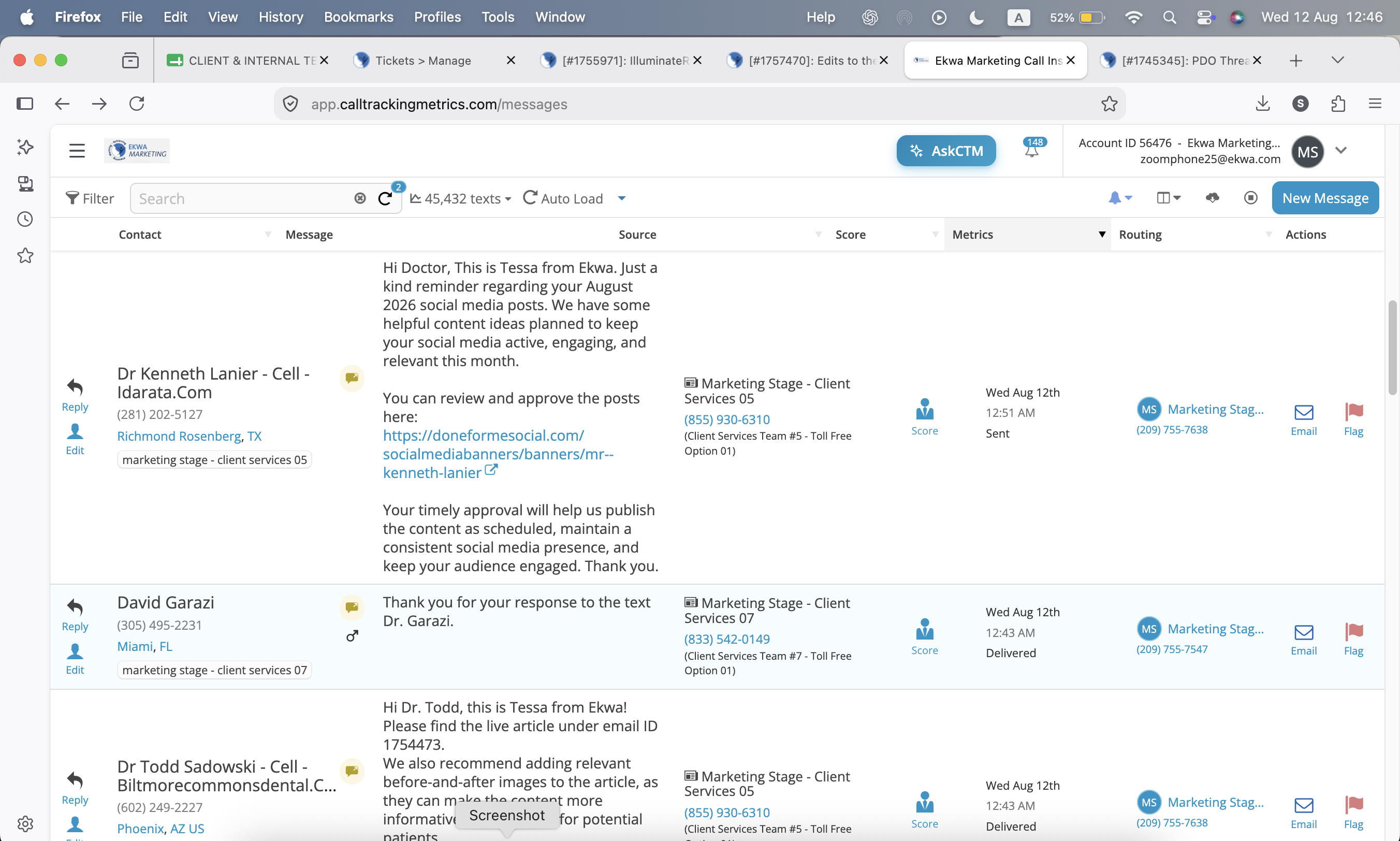Screen dimensions: 1400x841
Task: Open the Firefox AI chatbot sidebar icon
Action: click(25, 148)
